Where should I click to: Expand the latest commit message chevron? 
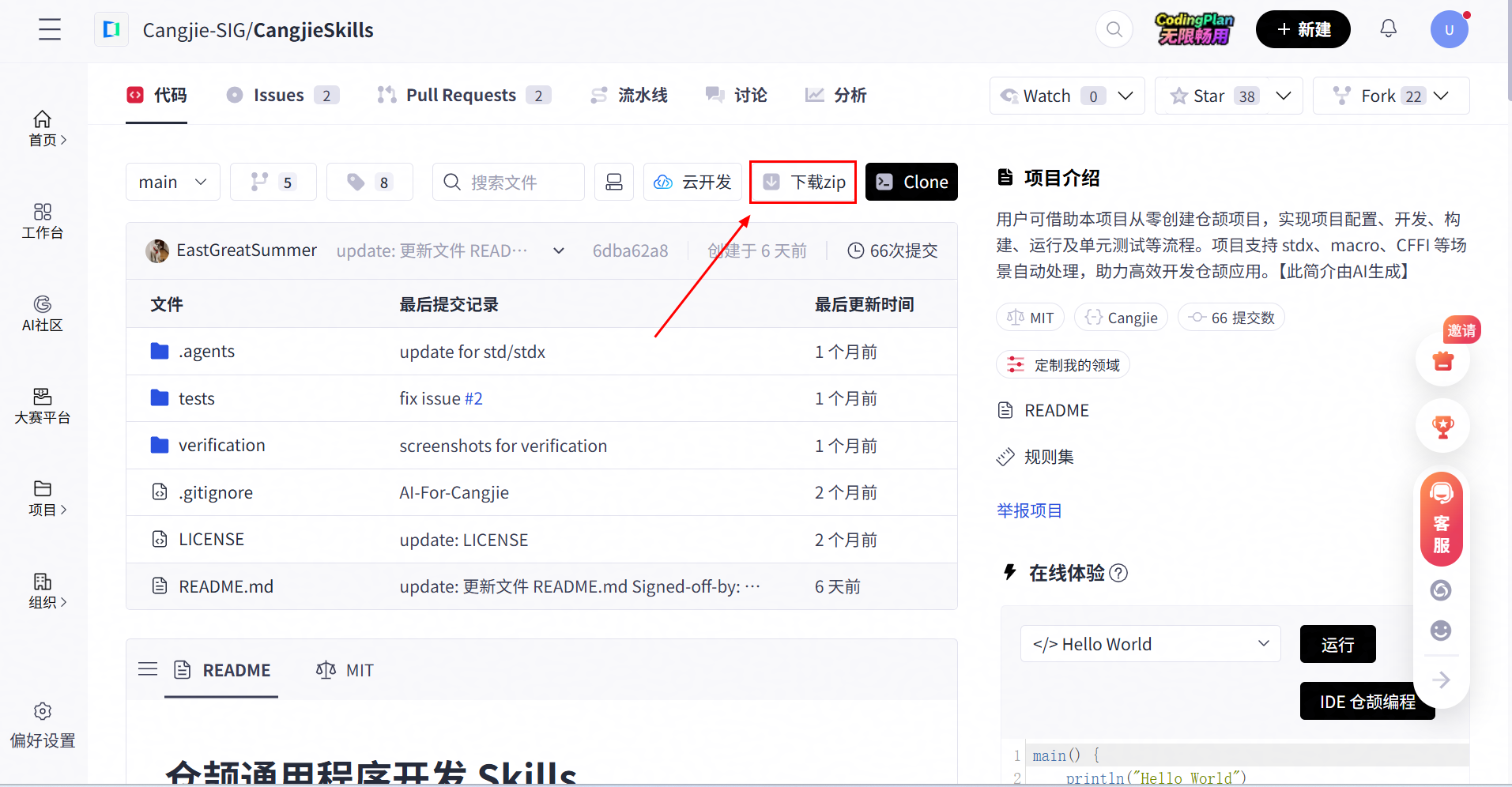point(559,250)
